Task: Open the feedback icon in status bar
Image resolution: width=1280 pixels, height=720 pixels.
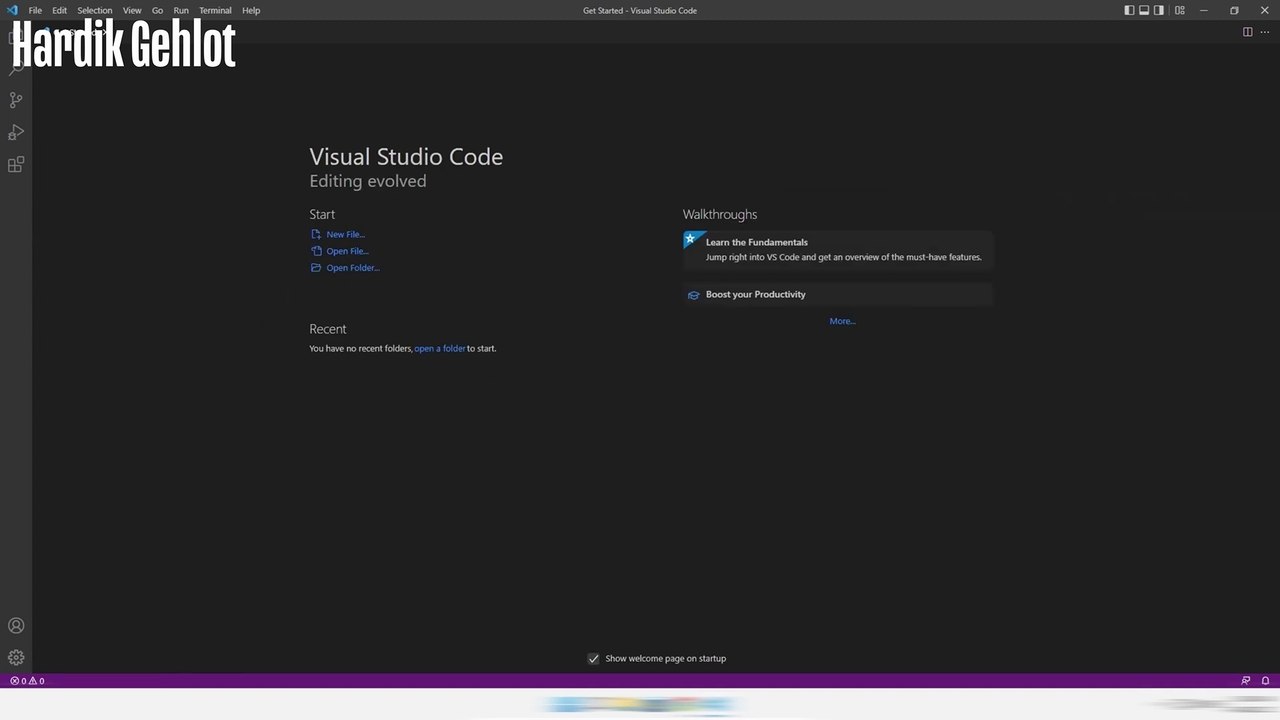Action: click(x=1245, y=681)
